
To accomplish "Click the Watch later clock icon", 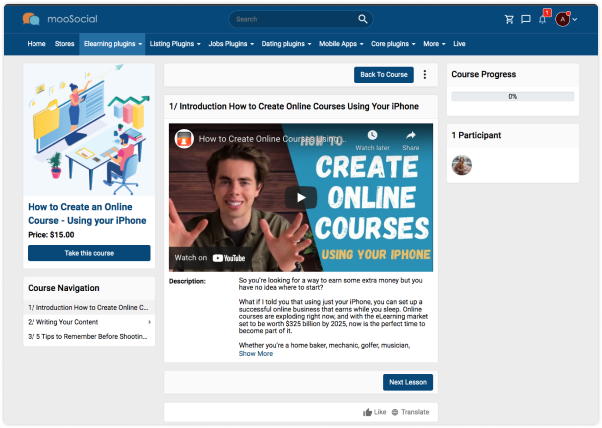I will [x=372, y=135].
